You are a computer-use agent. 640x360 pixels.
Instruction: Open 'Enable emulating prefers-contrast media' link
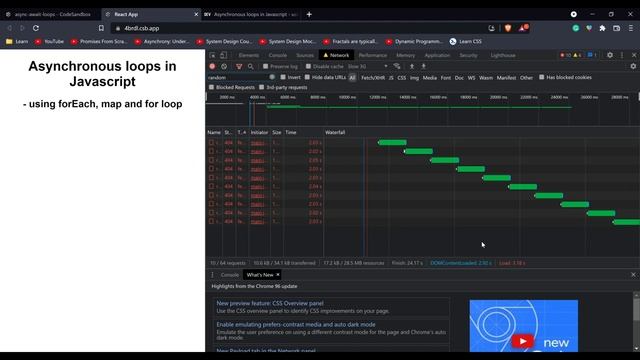tap(296, 324)
